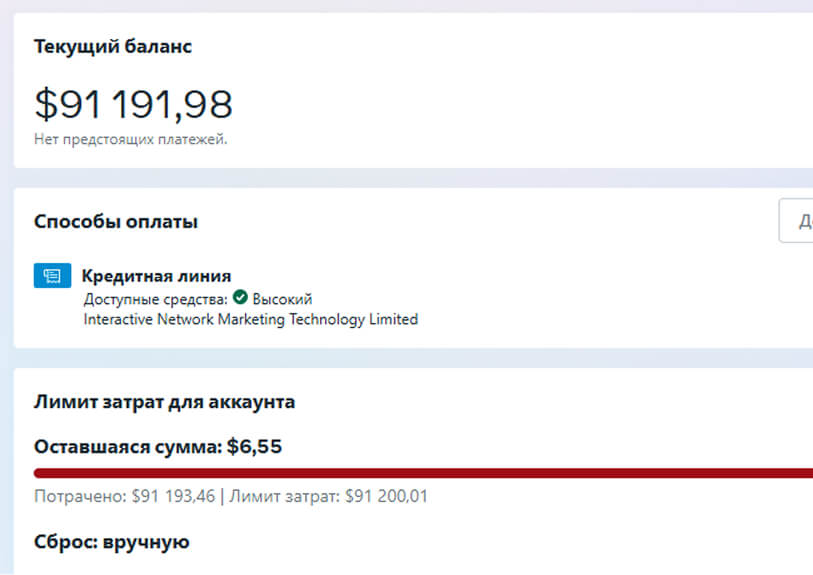This screenshot has height=575, width=813.
Task: Click the Потрачено: $91 193,46 text
Action: [x=124, y=496]
